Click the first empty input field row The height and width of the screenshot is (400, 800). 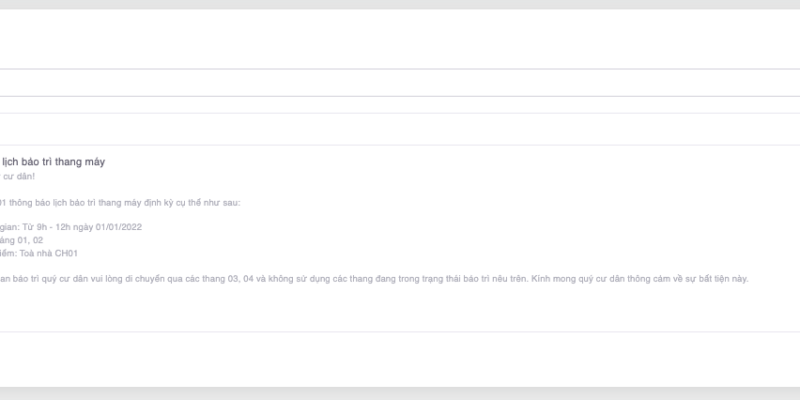tap(400, 83)
